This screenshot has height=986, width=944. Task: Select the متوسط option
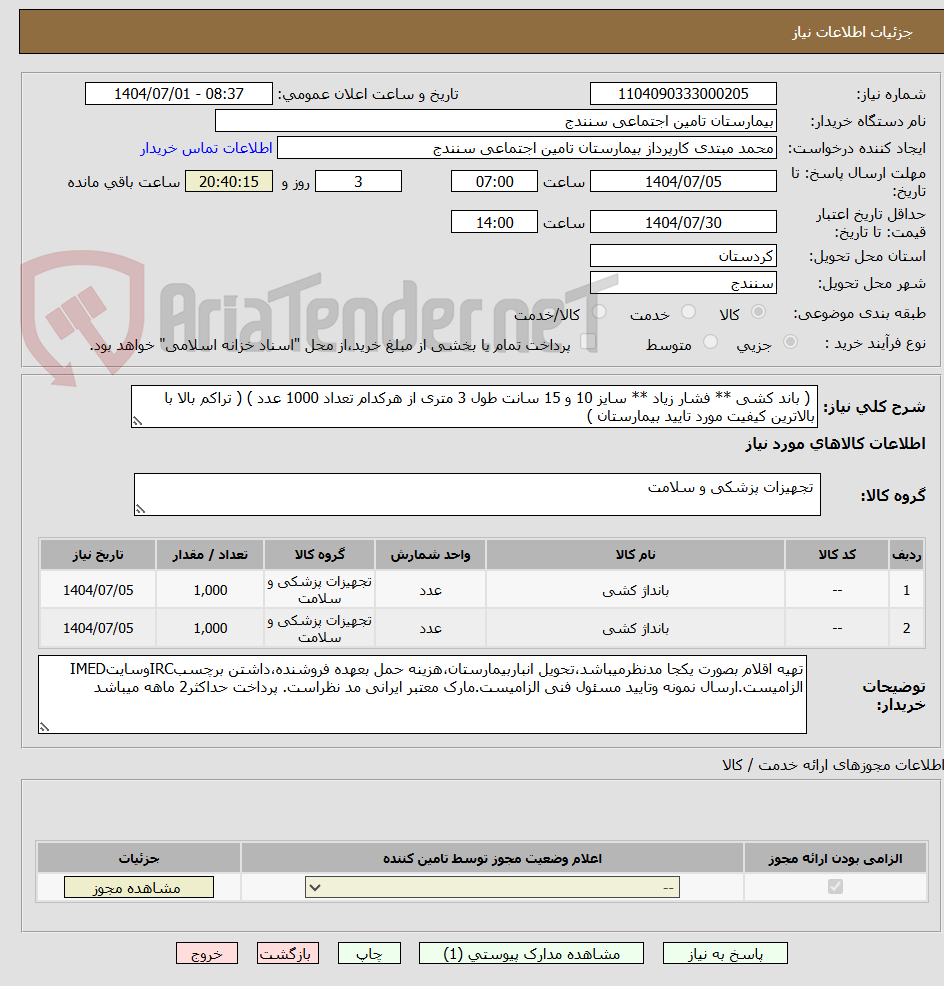710,340
